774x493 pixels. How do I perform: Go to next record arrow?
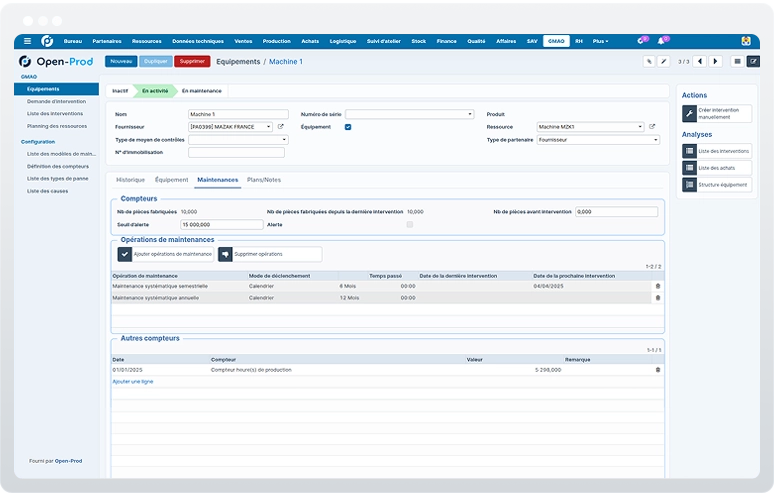click(x=715, y=61)
